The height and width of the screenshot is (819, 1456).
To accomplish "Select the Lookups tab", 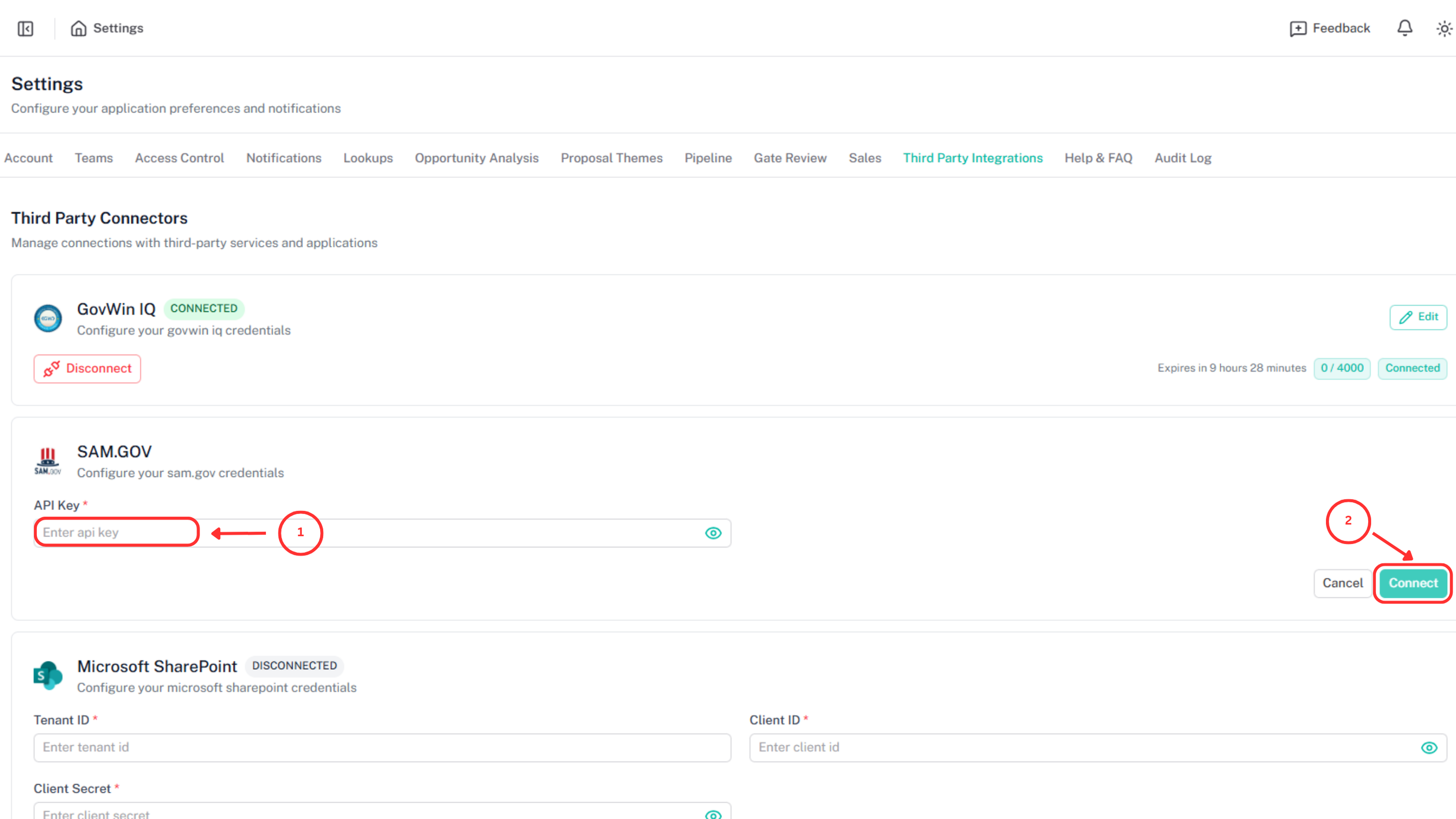I will tap(368, 158).
